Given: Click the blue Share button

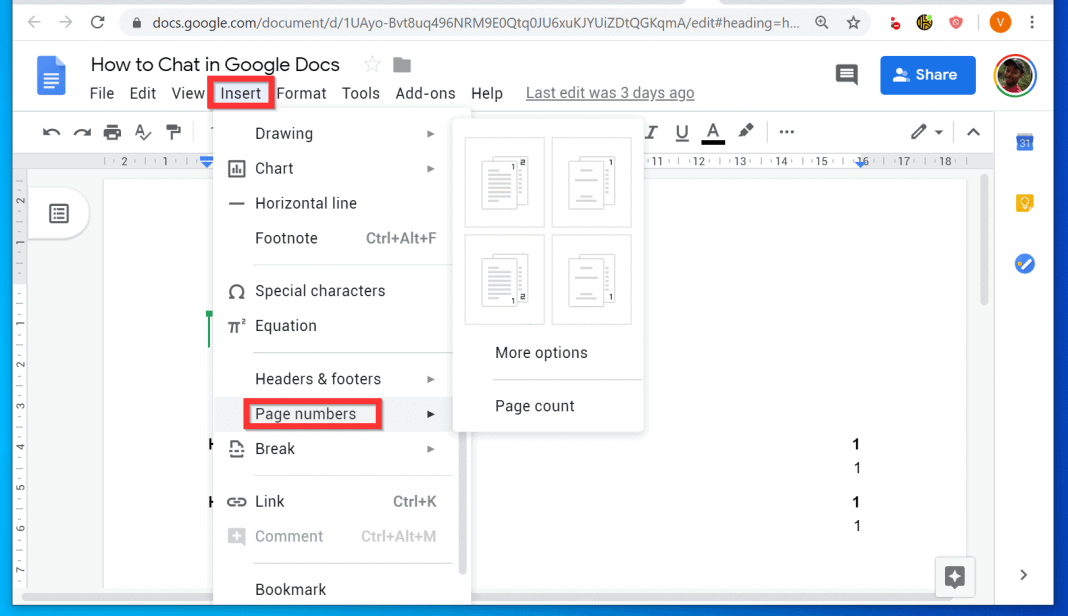Looking at the screenshot, I should click(927, 75).
